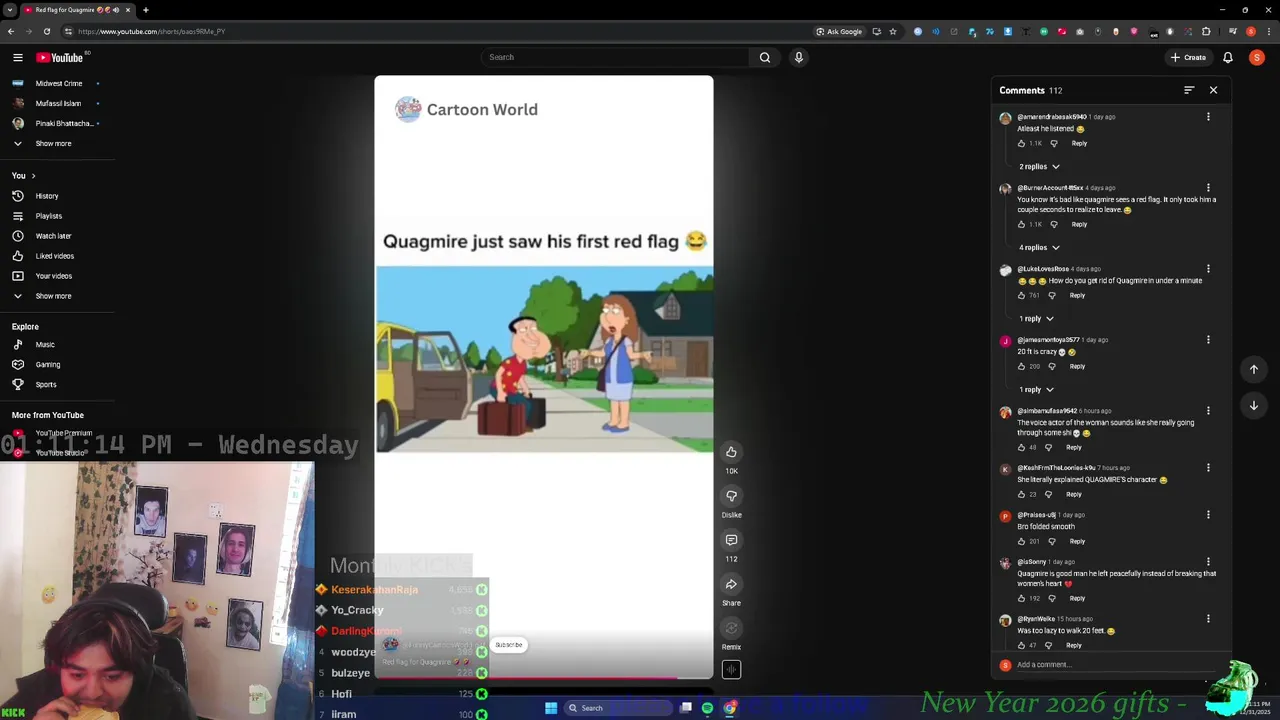Close the comments panel
1280x720 pixels.
click(x=1213, y=90)
